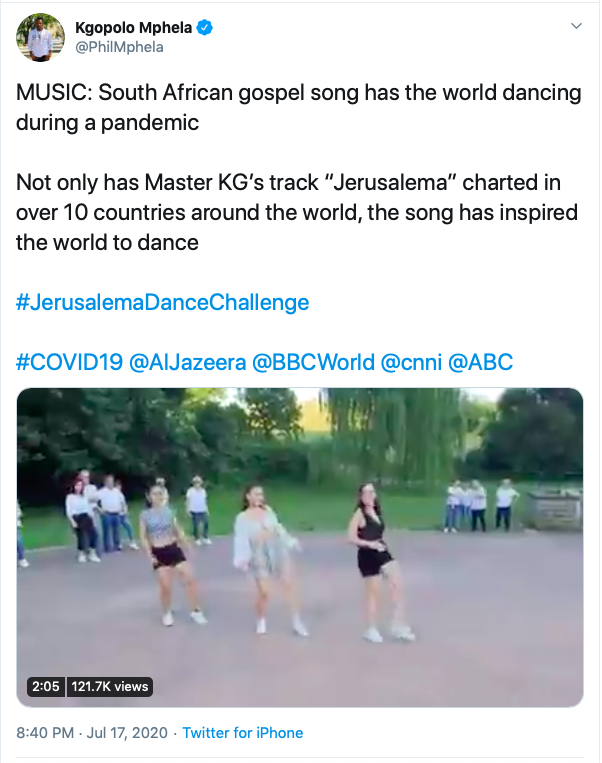Screen dimensions: 602x763
Task: Visit the @cnni mention
Action: pos(411,362)
